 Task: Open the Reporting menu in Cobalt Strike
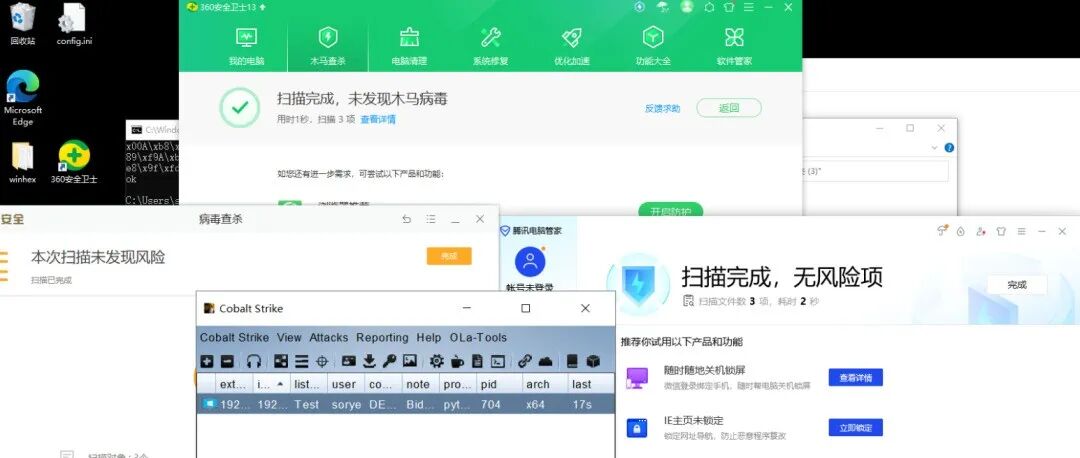click(x=382, y=337)
